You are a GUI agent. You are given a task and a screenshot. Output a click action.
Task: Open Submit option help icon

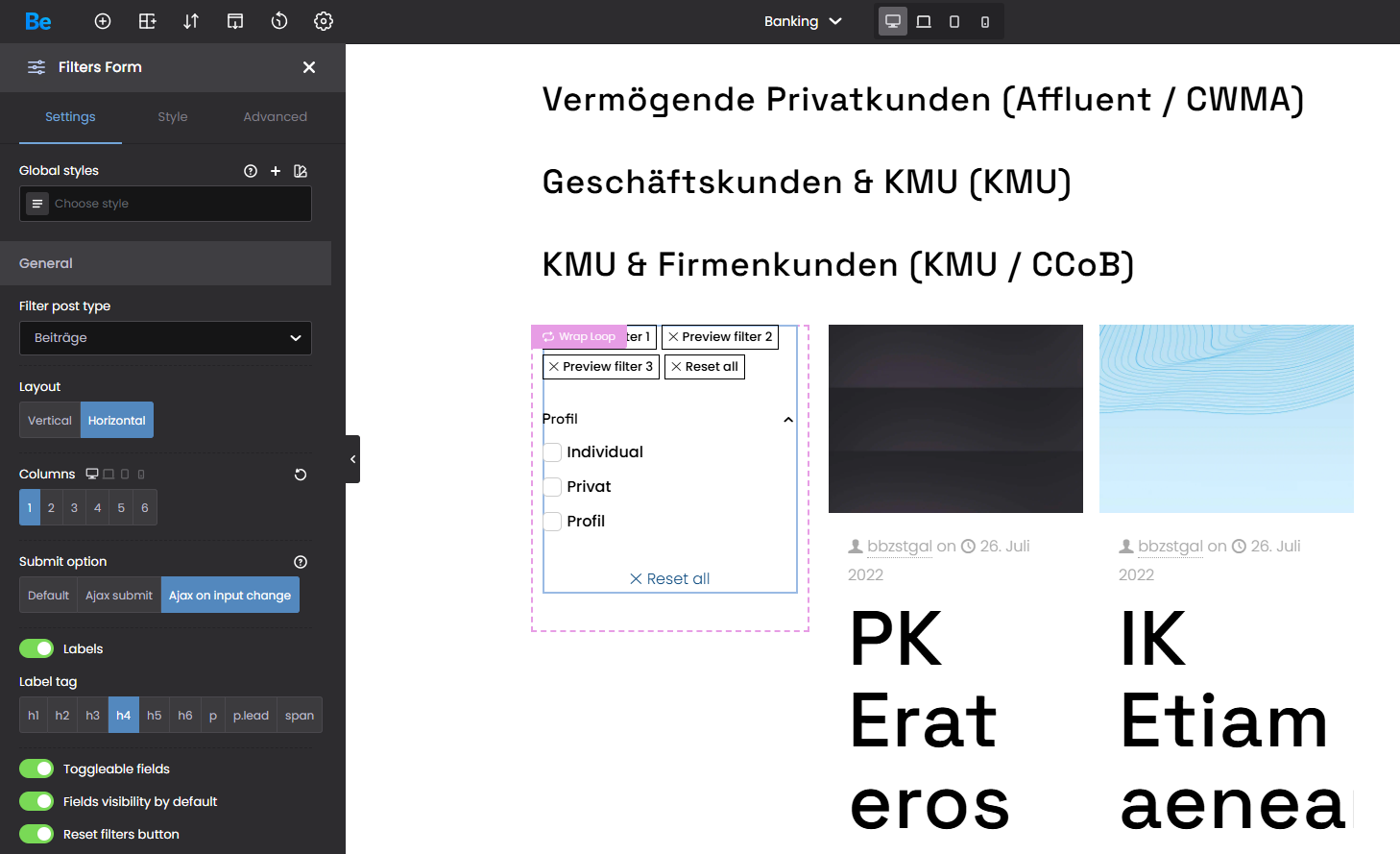coord(301,562)
